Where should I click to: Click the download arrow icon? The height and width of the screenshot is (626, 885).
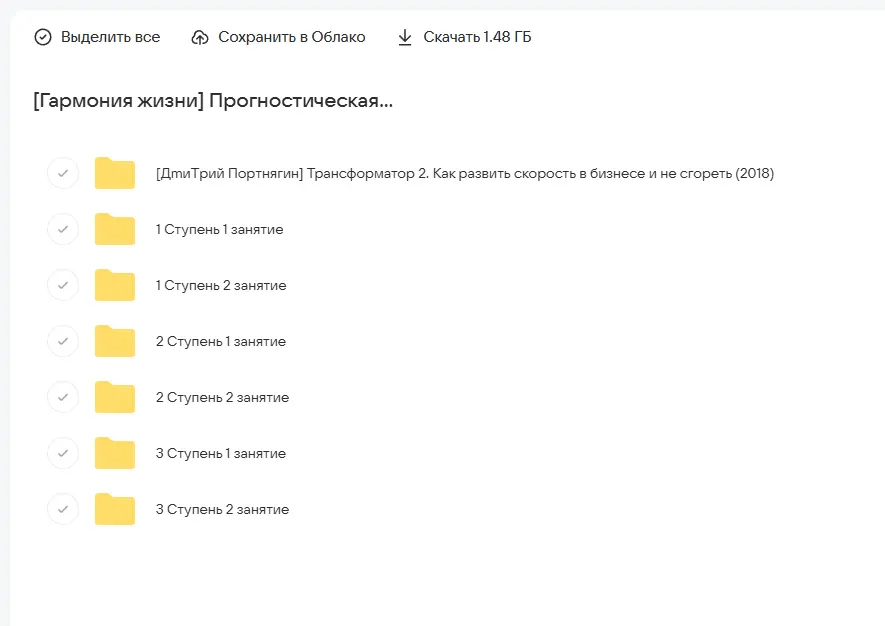(405, 37)
